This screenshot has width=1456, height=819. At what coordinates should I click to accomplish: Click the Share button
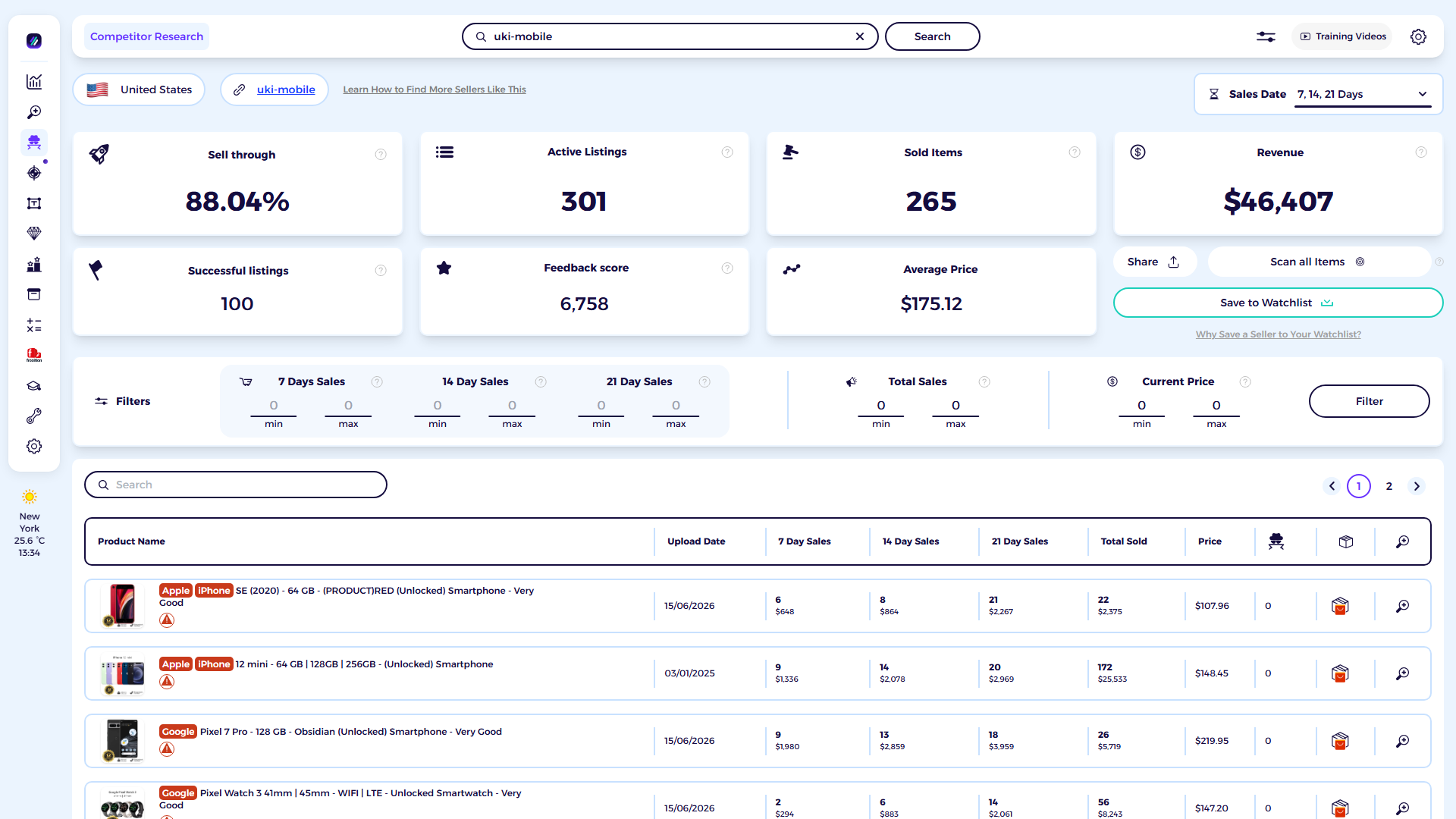click(1153, 262)
